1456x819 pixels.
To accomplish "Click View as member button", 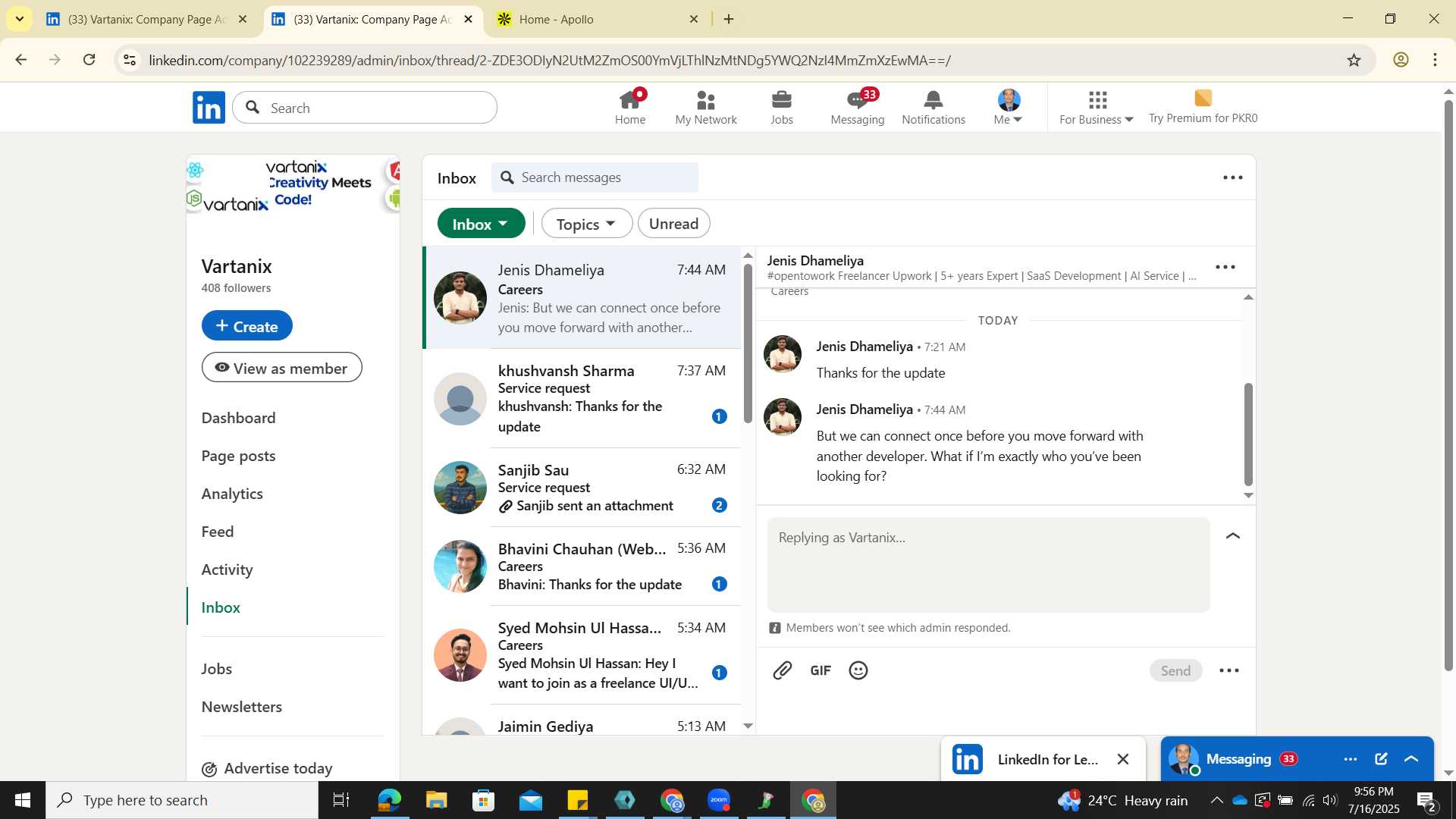I will click(282, 368).
